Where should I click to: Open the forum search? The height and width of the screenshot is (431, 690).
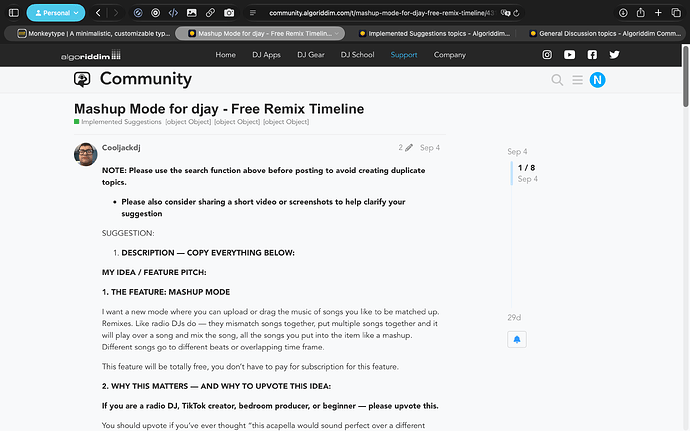point(557,80)
